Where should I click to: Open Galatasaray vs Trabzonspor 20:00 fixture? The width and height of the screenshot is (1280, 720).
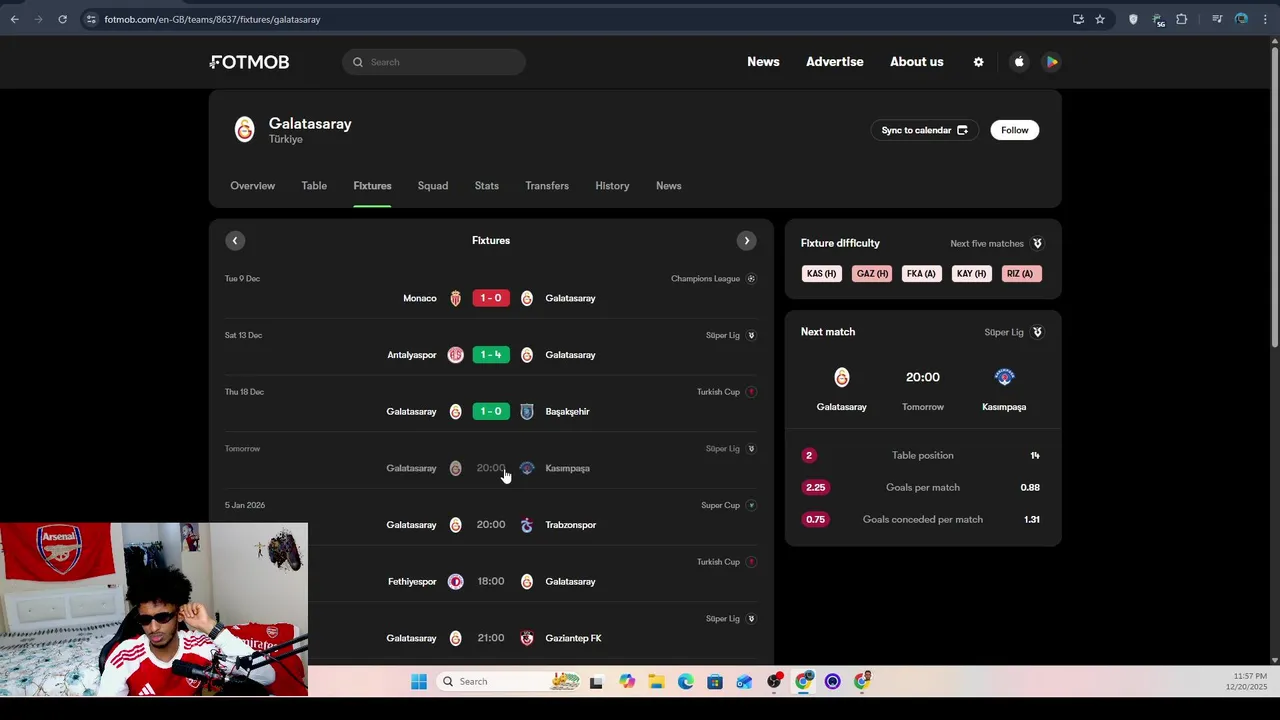tap(491, 525)
